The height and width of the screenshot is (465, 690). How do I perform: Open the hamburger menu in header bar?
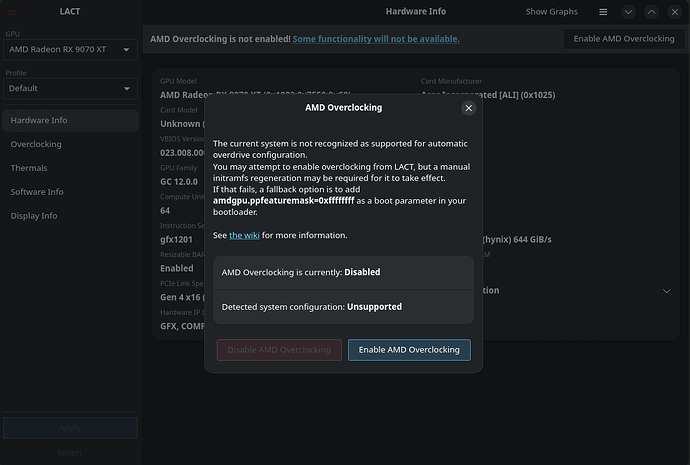[603, 12]
